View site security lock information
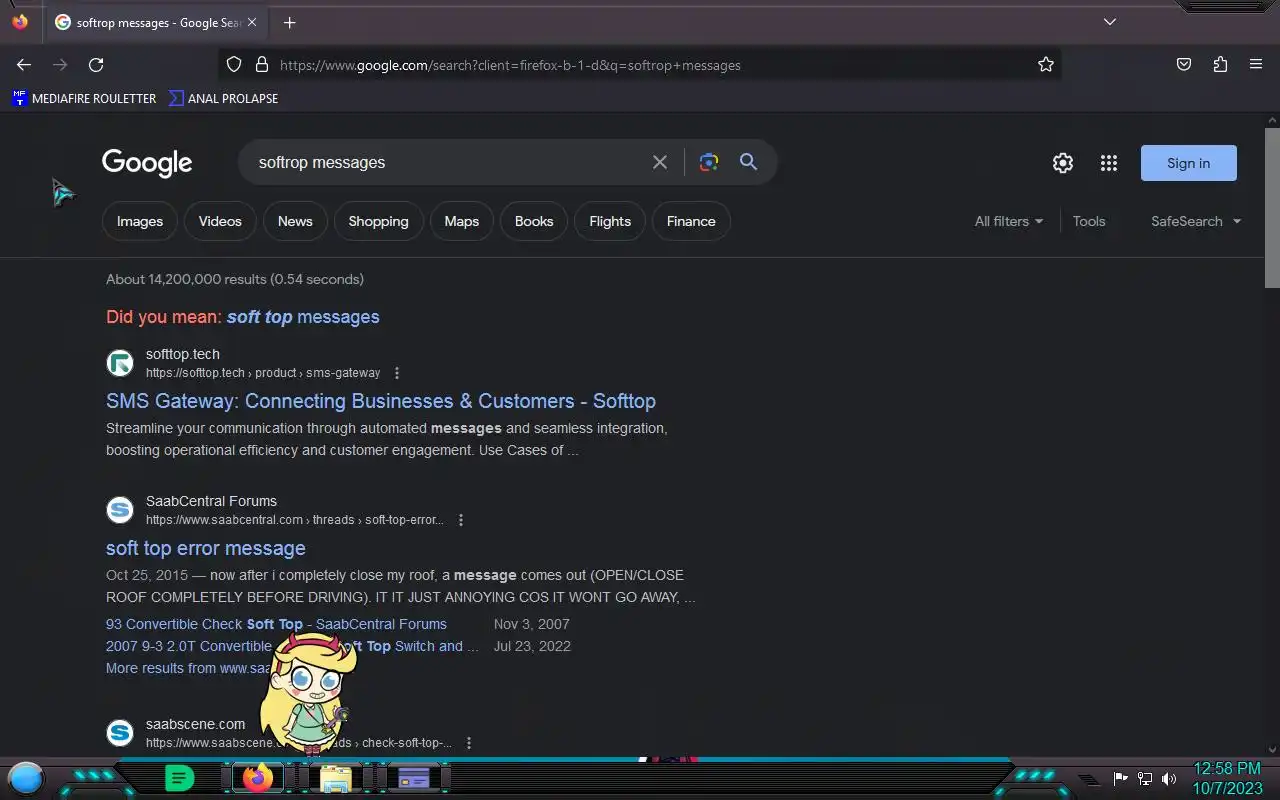 pos(262,65)
